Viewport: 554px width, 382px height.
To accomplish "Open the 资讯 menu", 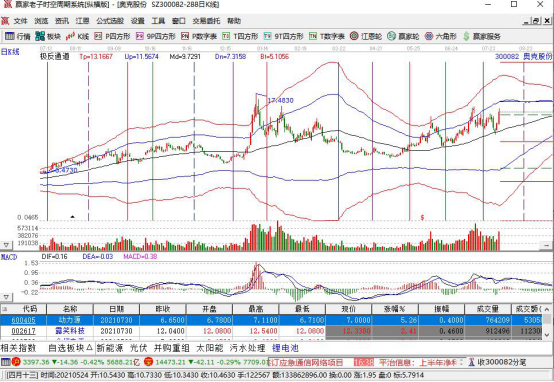I will point(62,21).
